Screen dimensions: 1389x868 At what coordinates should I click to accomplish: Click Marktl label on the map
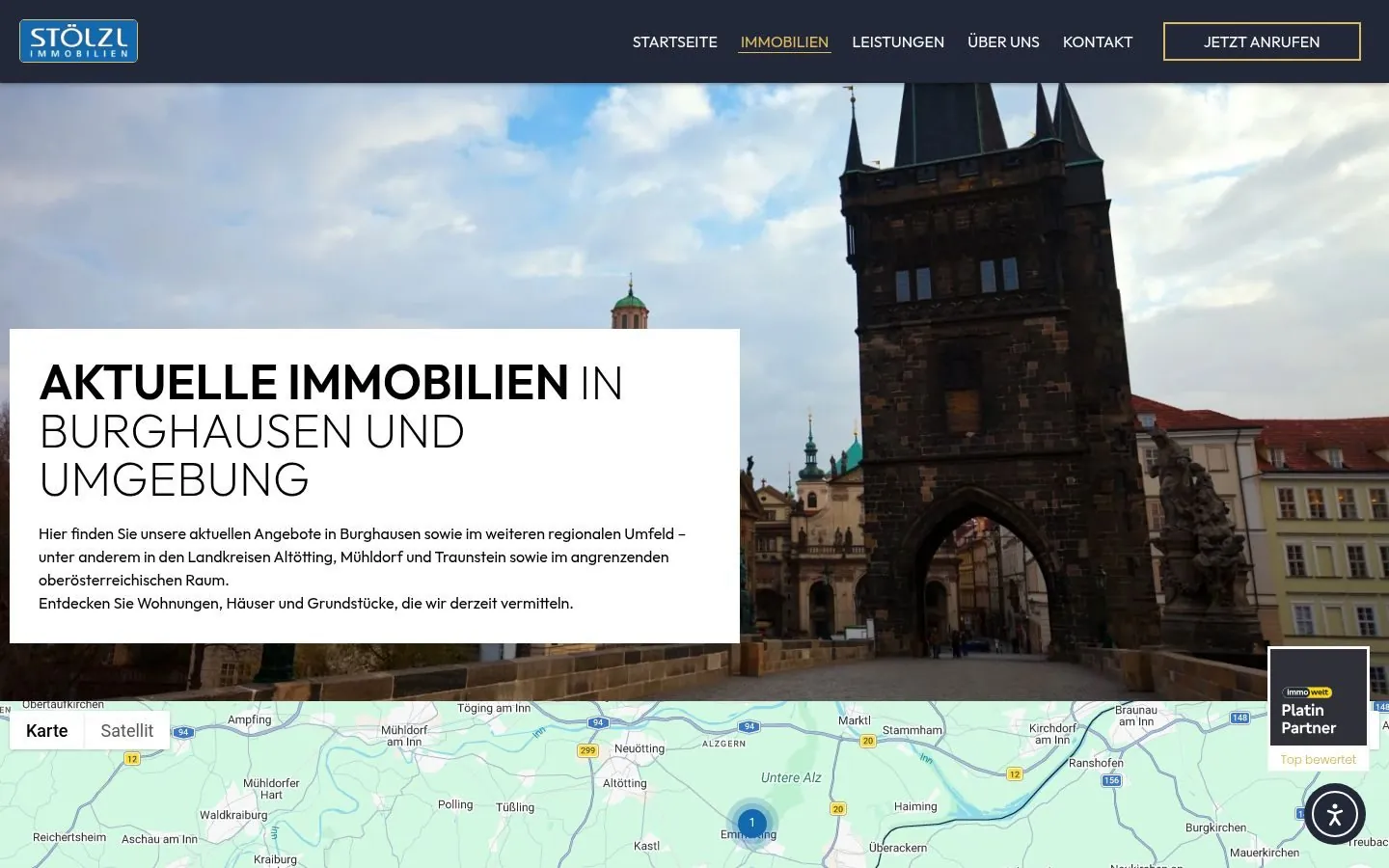855,720
